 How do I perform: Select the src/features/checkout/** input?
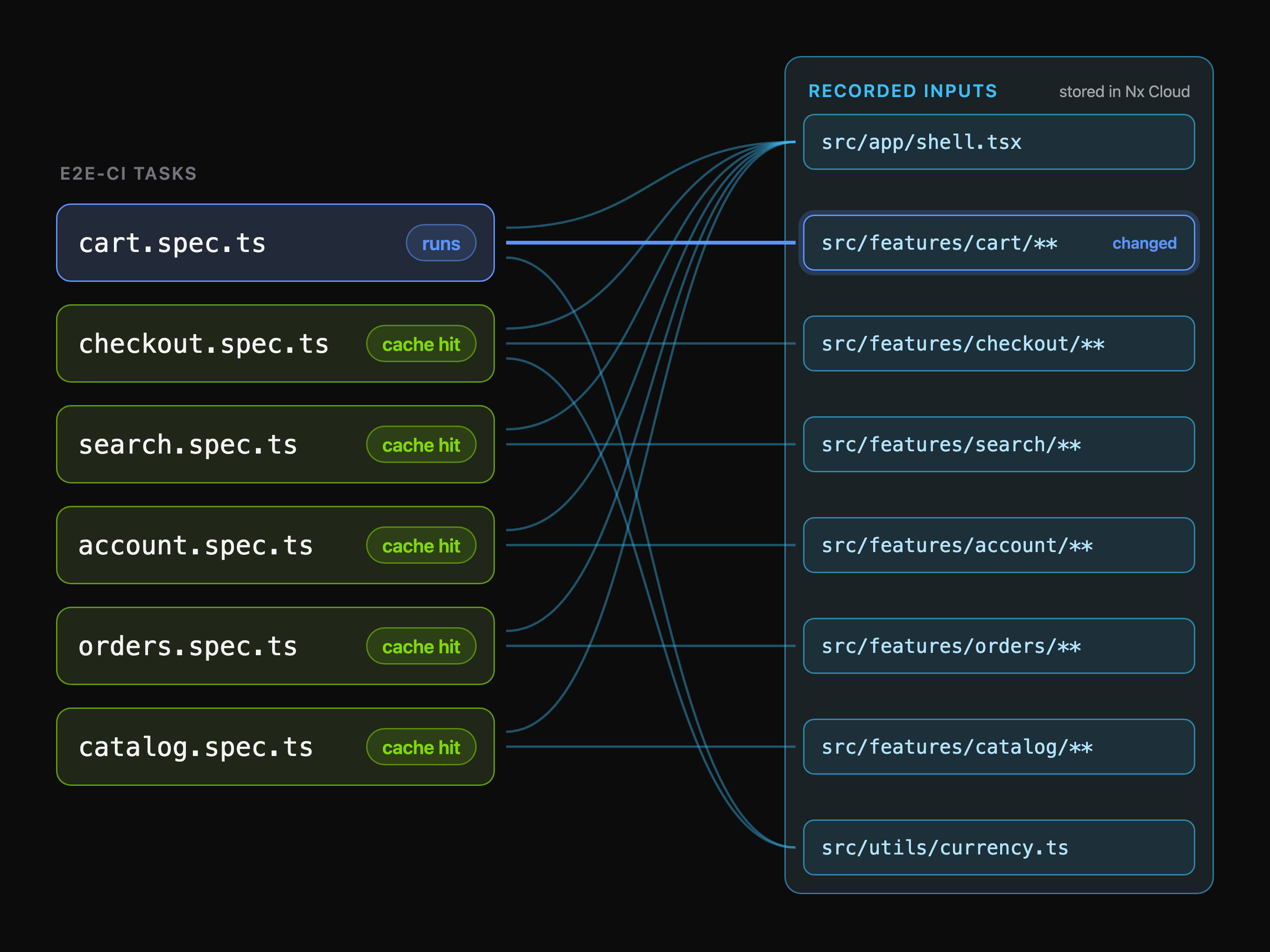click(x=999, y=344)
